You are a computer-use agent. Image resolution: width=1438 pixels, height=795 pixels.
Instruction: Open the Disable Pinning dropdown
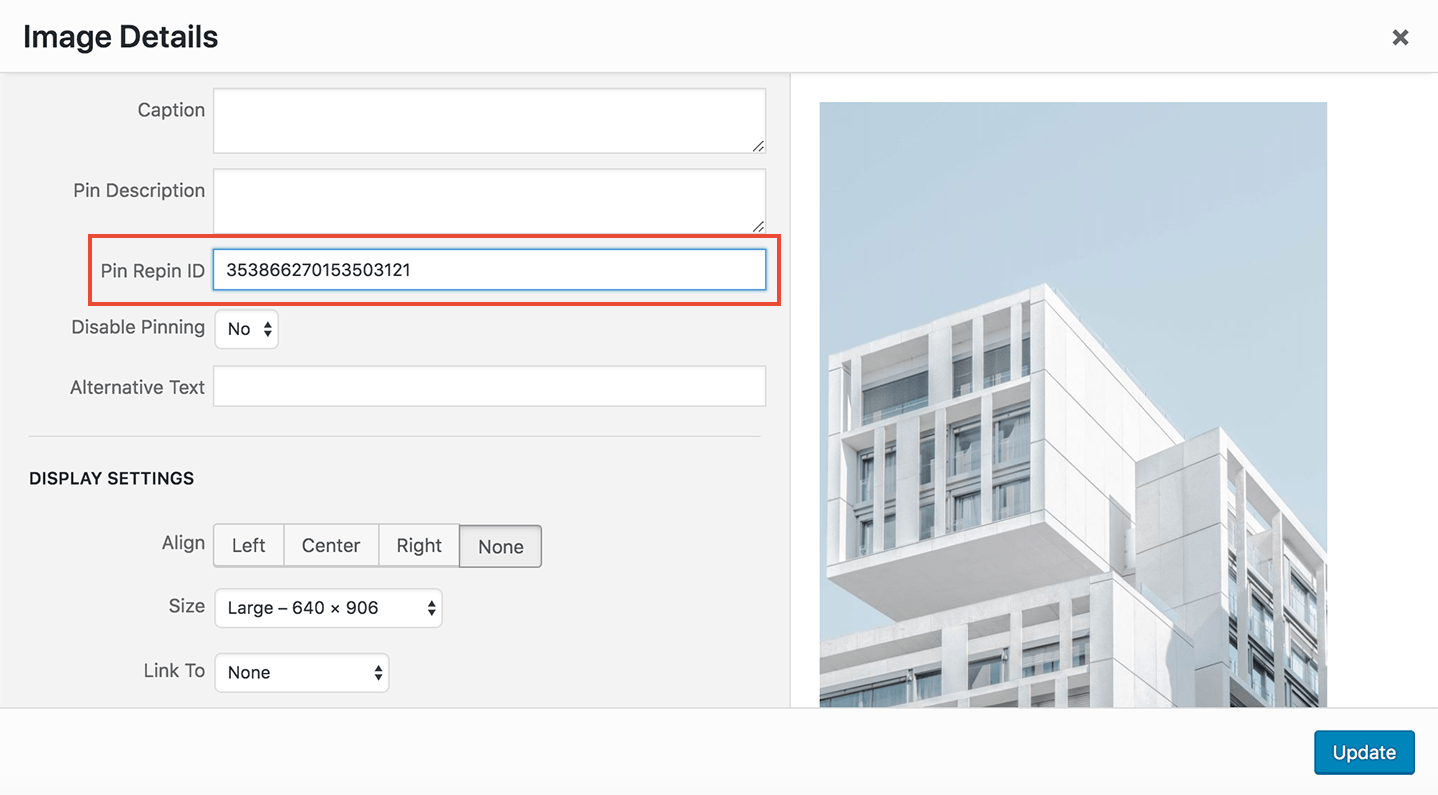tap(246, 328)
